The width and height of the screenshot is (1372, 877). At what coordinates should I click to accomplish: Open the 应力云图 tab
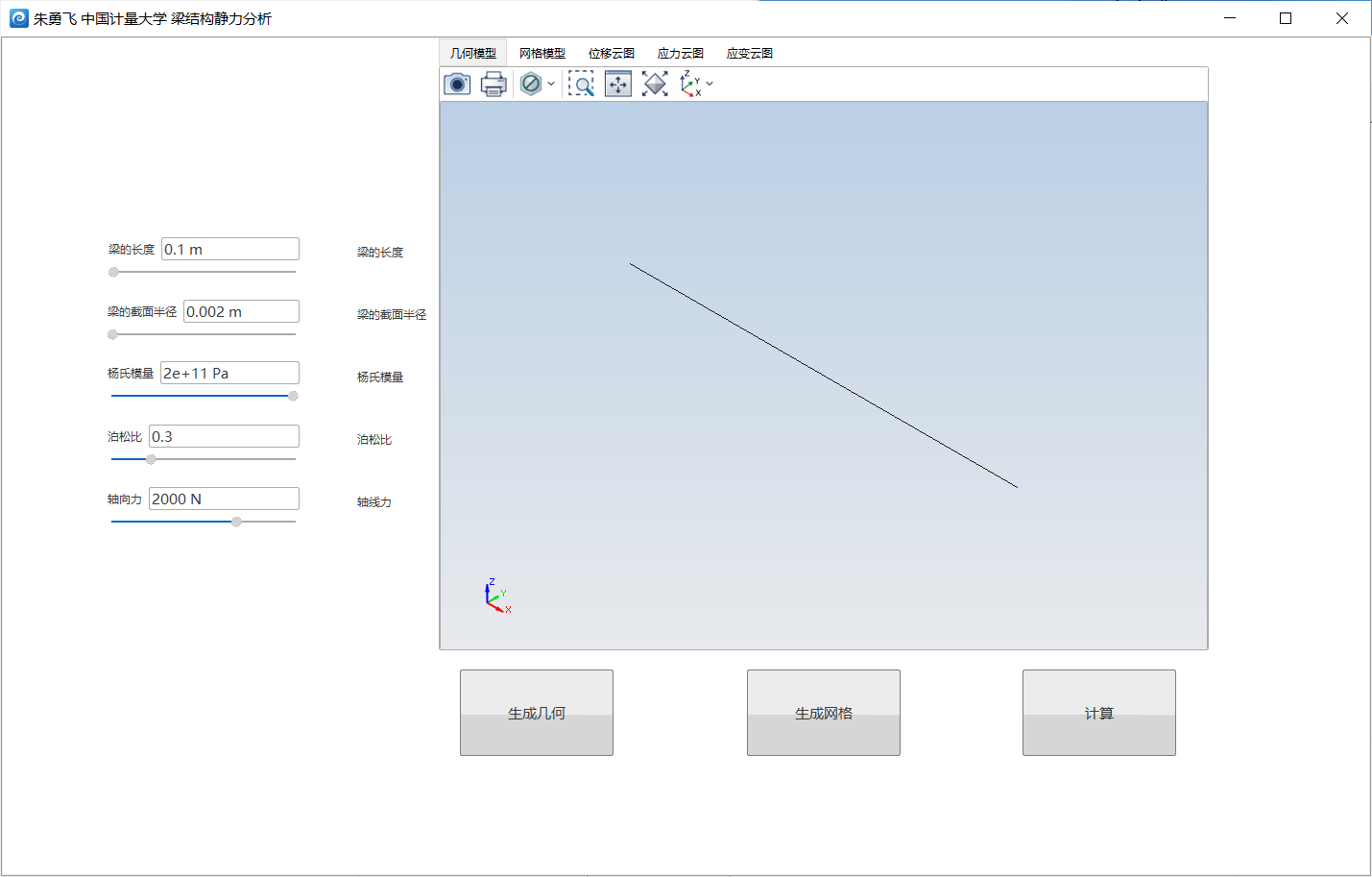pyautogui.click(x=681, y=53)
